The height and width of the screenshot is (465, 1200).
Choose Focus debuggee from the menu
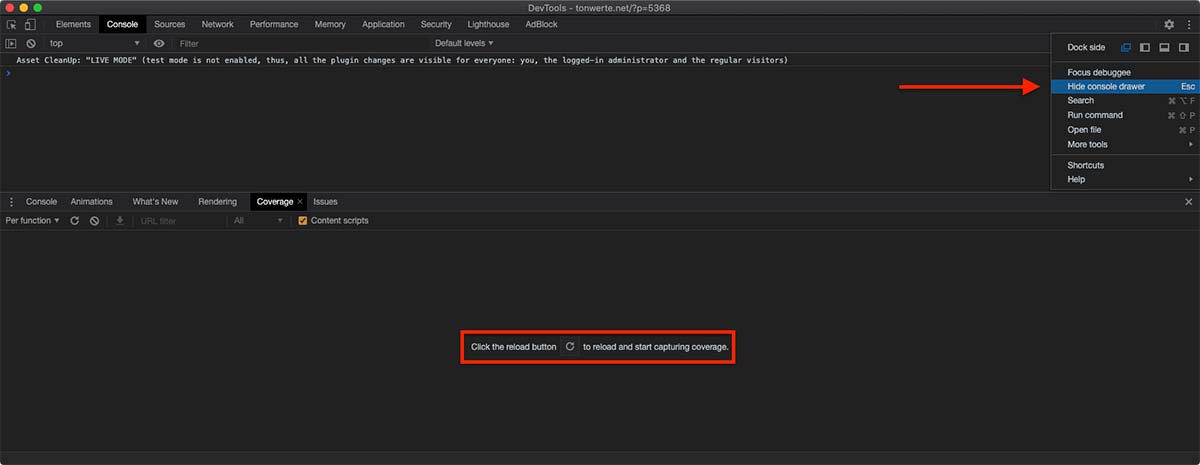click(x=1125, y=72)
